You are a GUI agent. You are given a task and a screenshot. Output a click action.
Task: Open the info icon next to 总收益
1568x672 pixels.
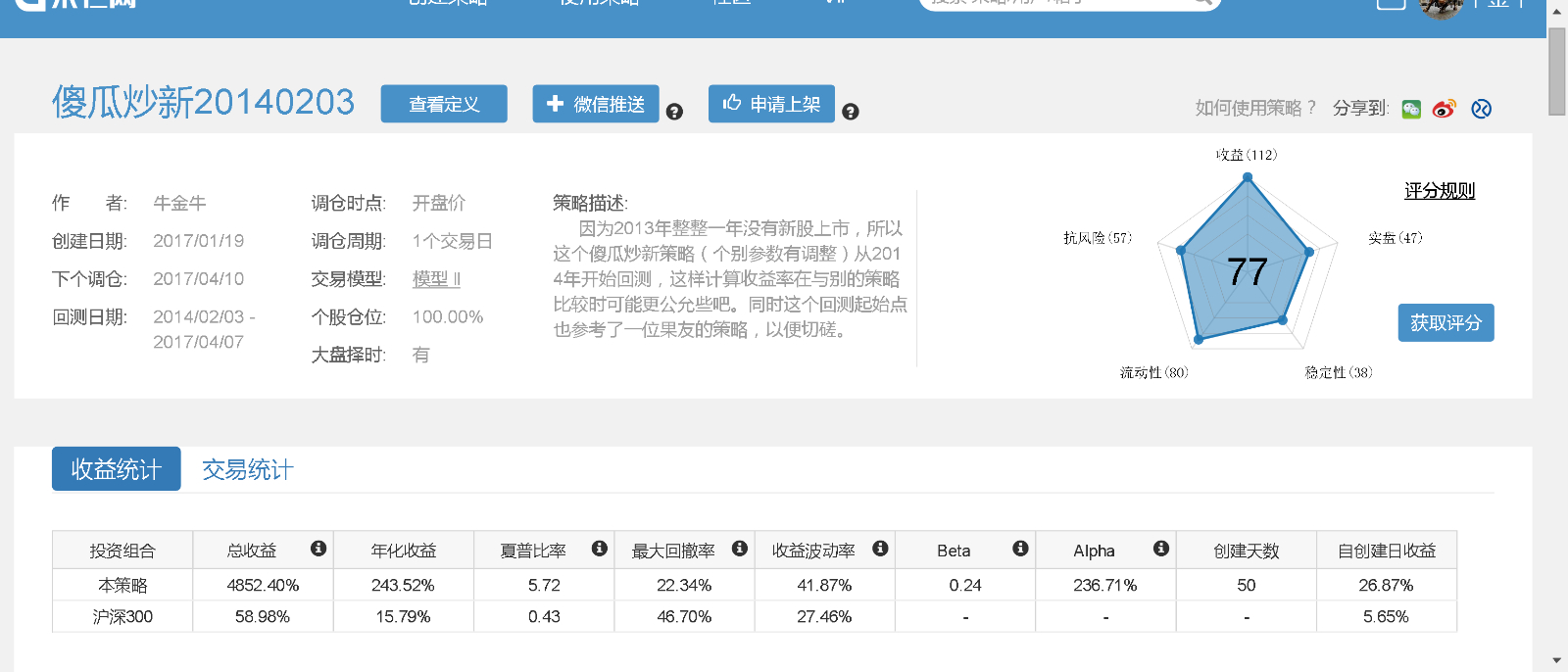[x=318, y=549]
